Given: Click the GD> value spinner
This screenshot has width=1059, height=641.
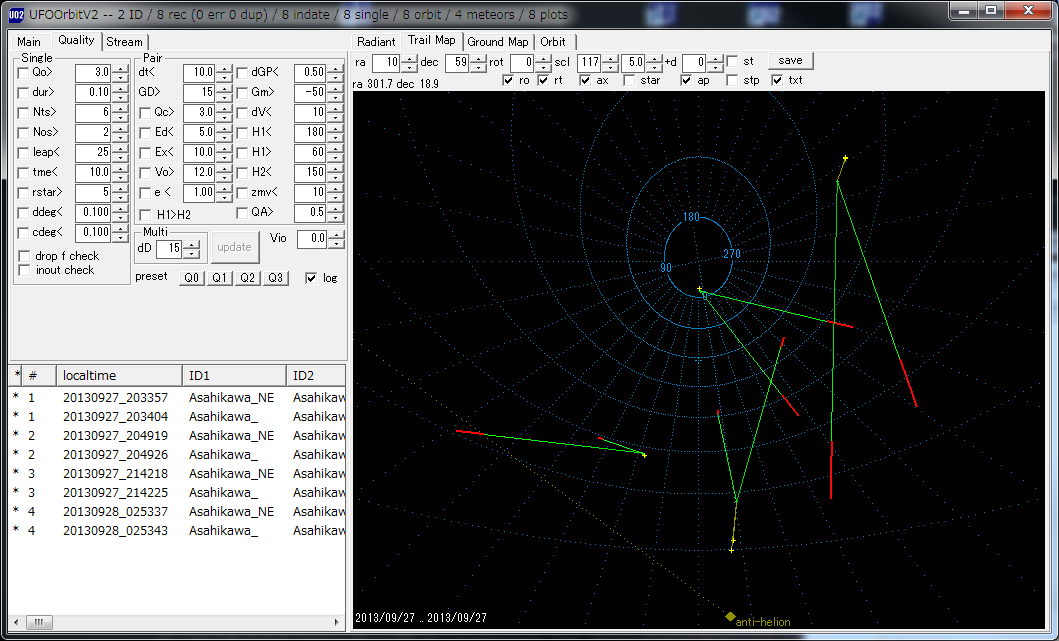Looking at the screenshot, I should [x=224, y=93].
